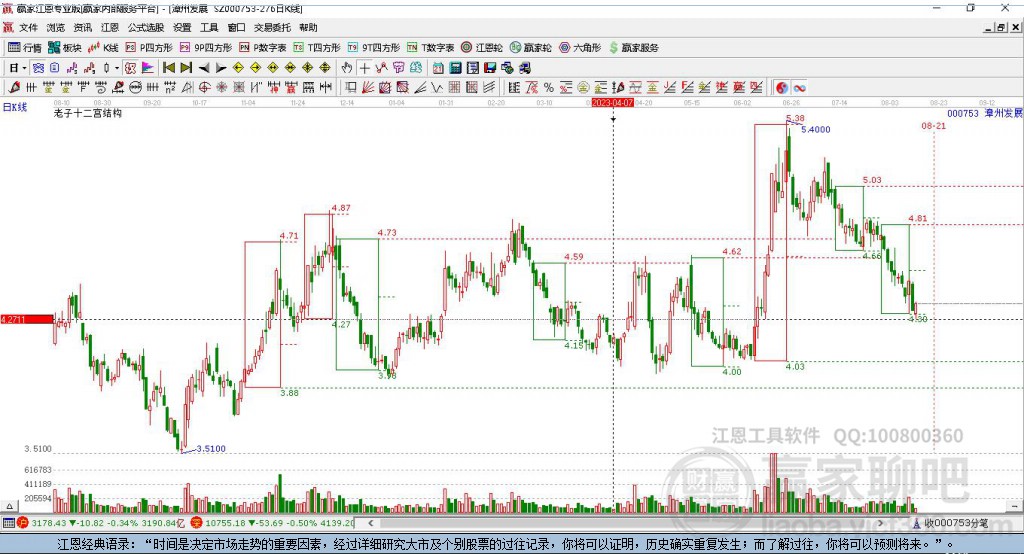Select the angle triangle ruler tool

click(186, 88)
